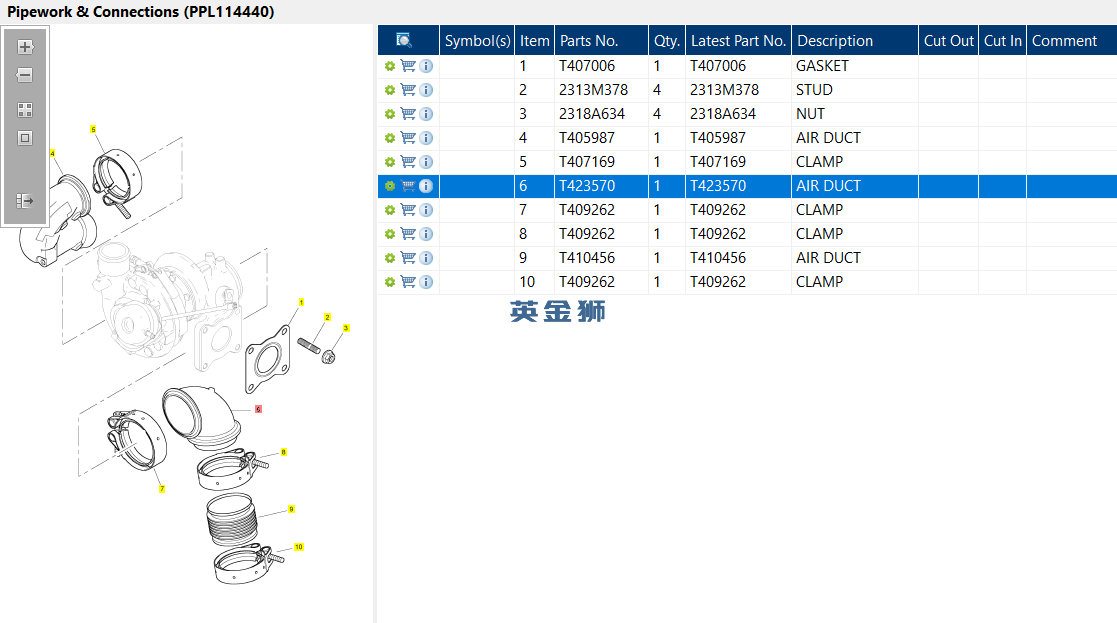The width and height of the screenshot is (1117, 623).
Task: Open info for item 10 CLAMP
Action: [426, 282]
